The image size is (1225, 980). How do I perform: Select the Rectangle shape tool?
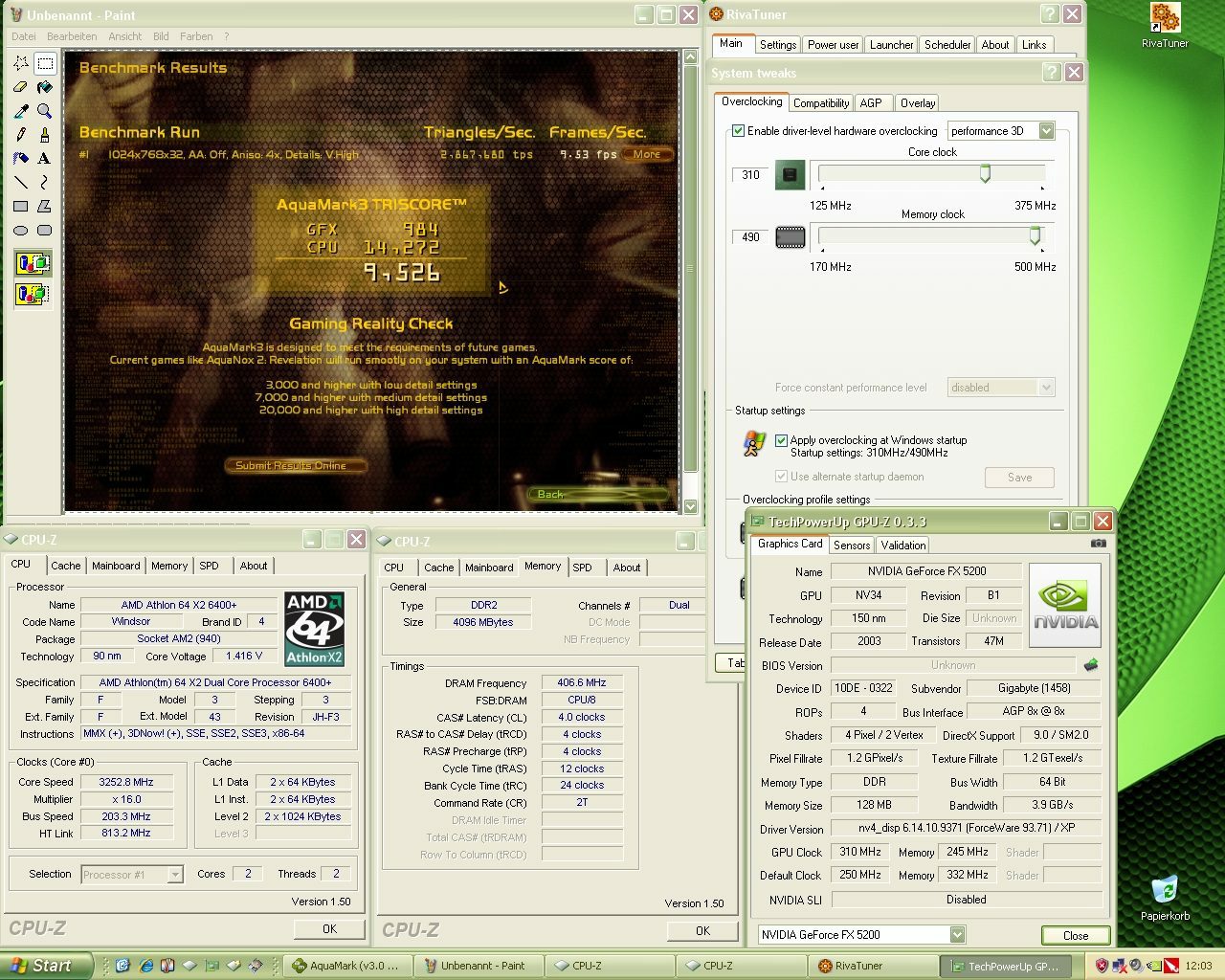coord(21,206)
